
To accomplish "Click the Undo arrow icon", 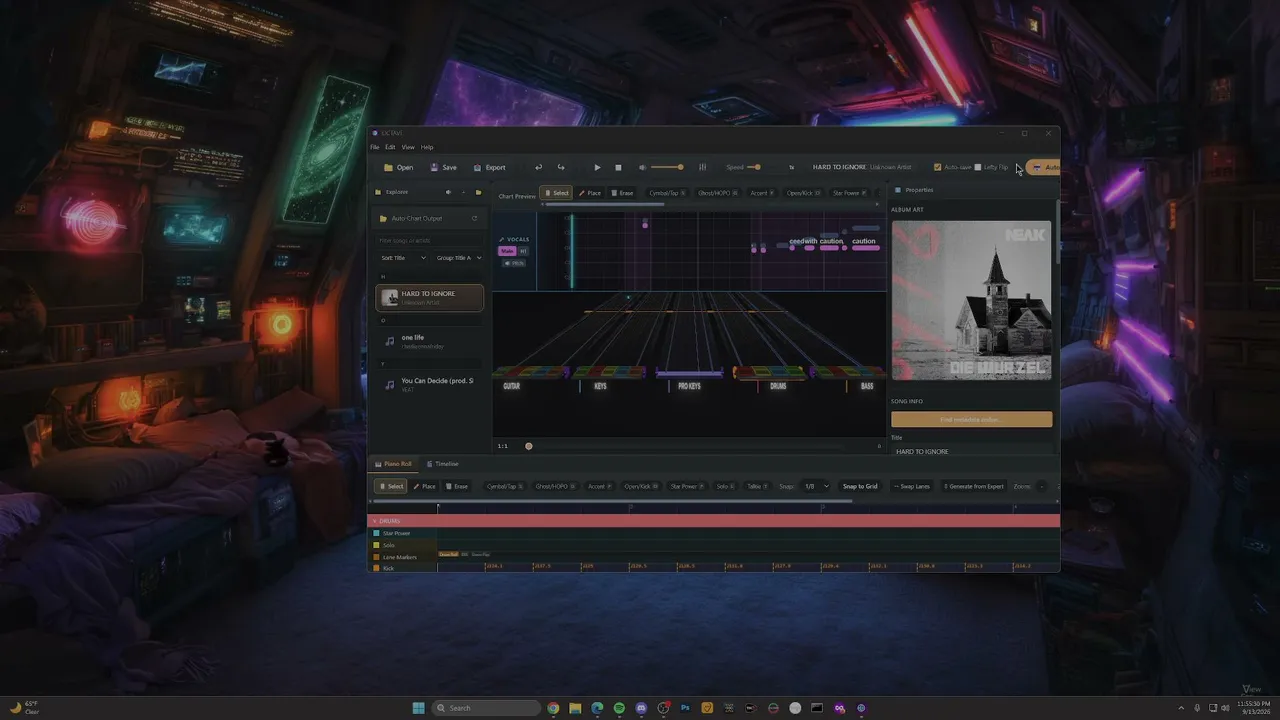I will click(538, 167).
